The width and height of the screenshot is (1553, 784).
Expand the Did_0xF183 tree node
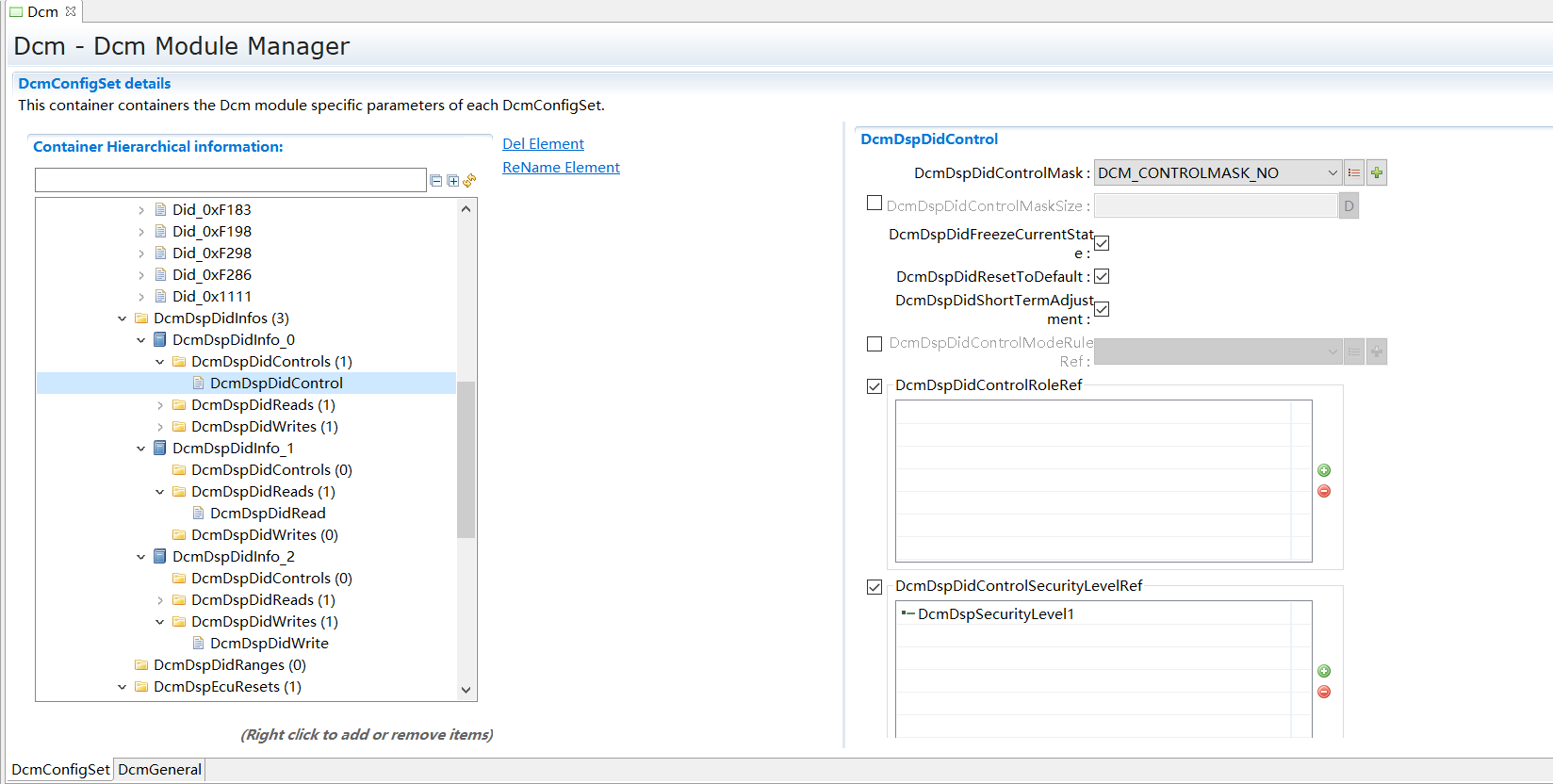pos(141,210)
